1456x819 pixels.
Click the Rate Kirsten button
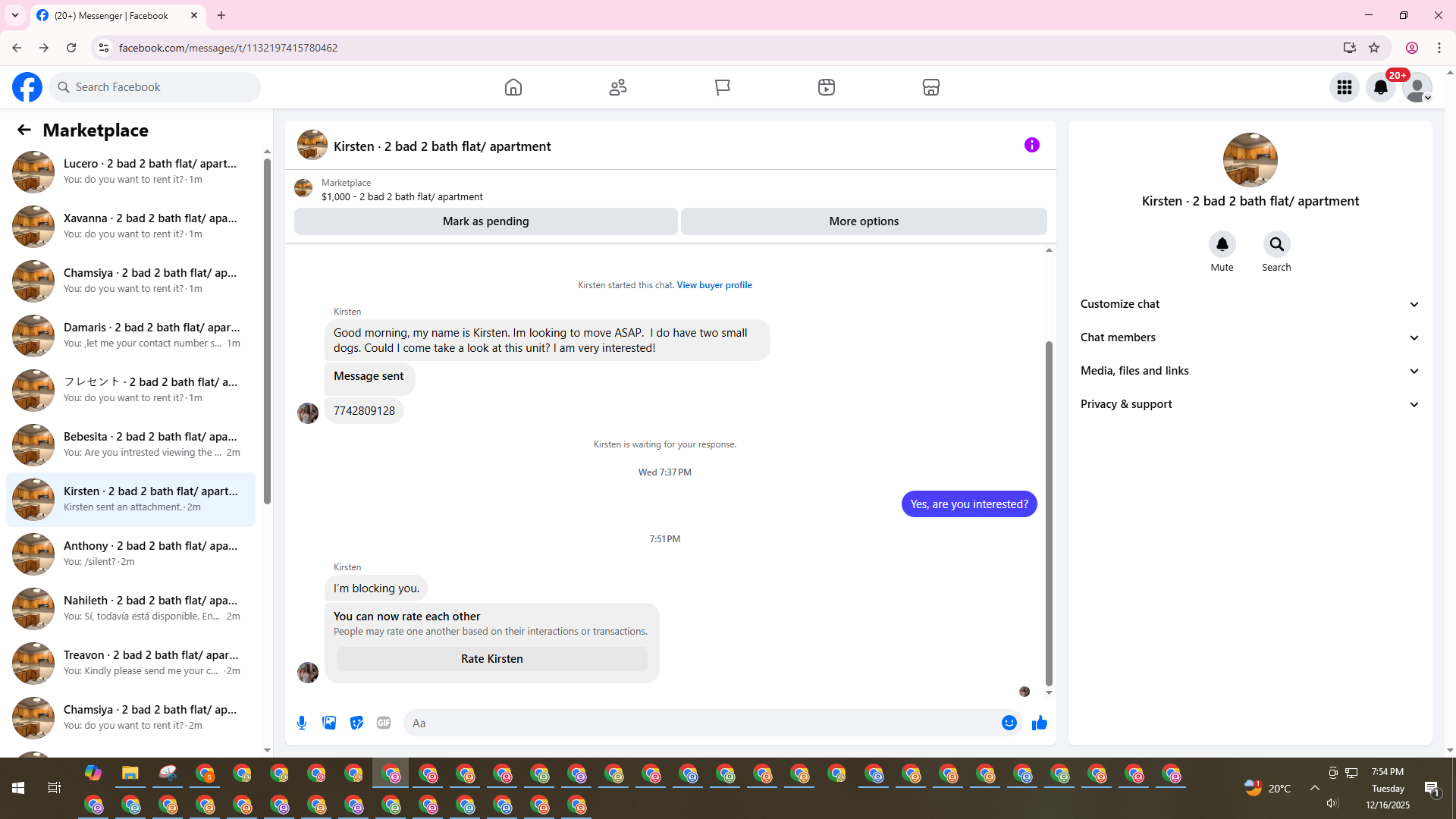[x=492, y=659]
